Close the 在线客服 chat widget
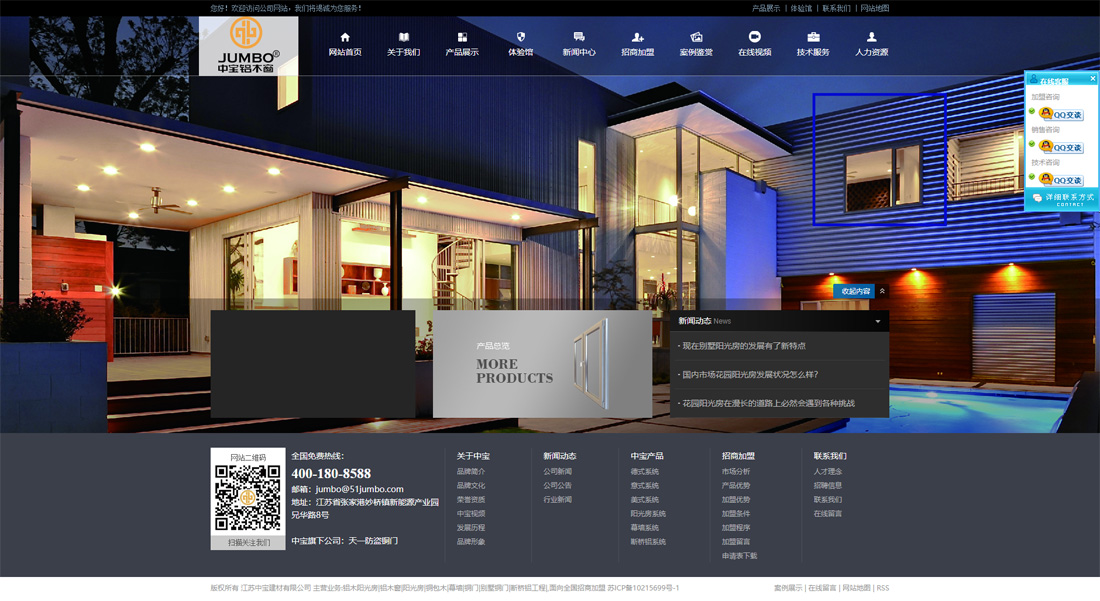The width and height of the screenshot is (1100, 601). click(1092, 79)
